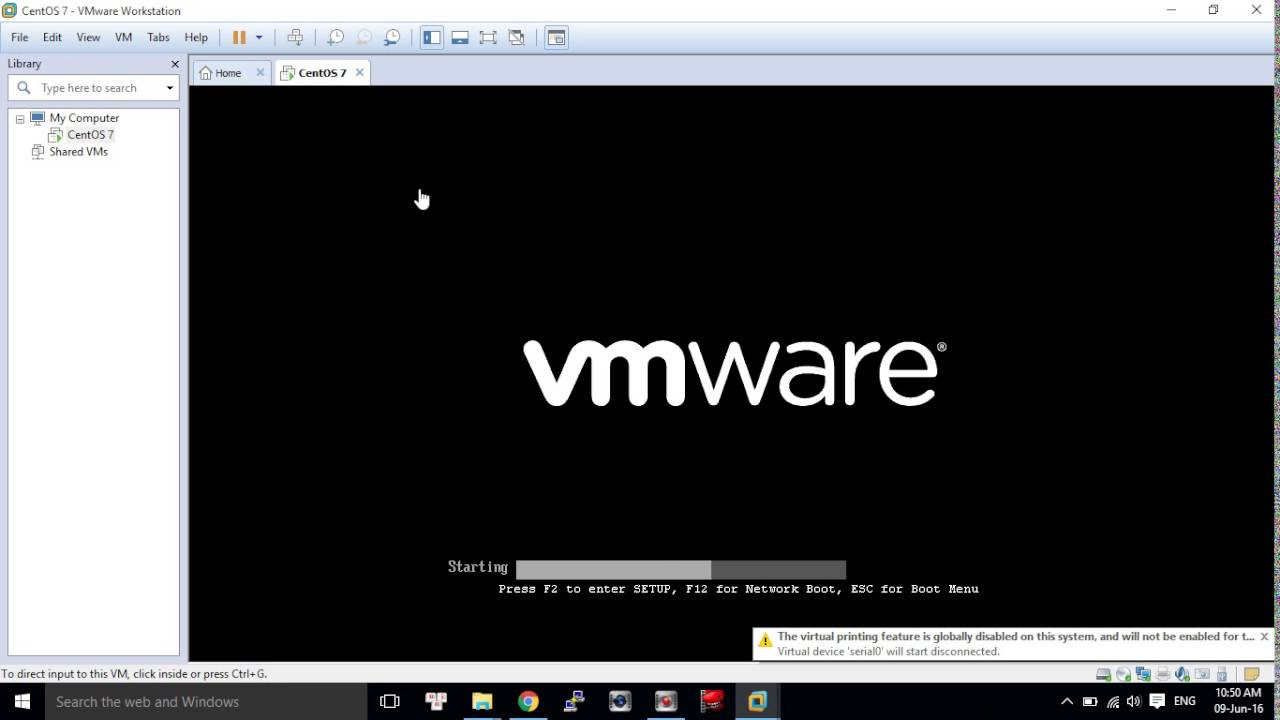Click the ENG language indicator
This screenshot has width=1280, height=720.
(x=1184, y=702)
